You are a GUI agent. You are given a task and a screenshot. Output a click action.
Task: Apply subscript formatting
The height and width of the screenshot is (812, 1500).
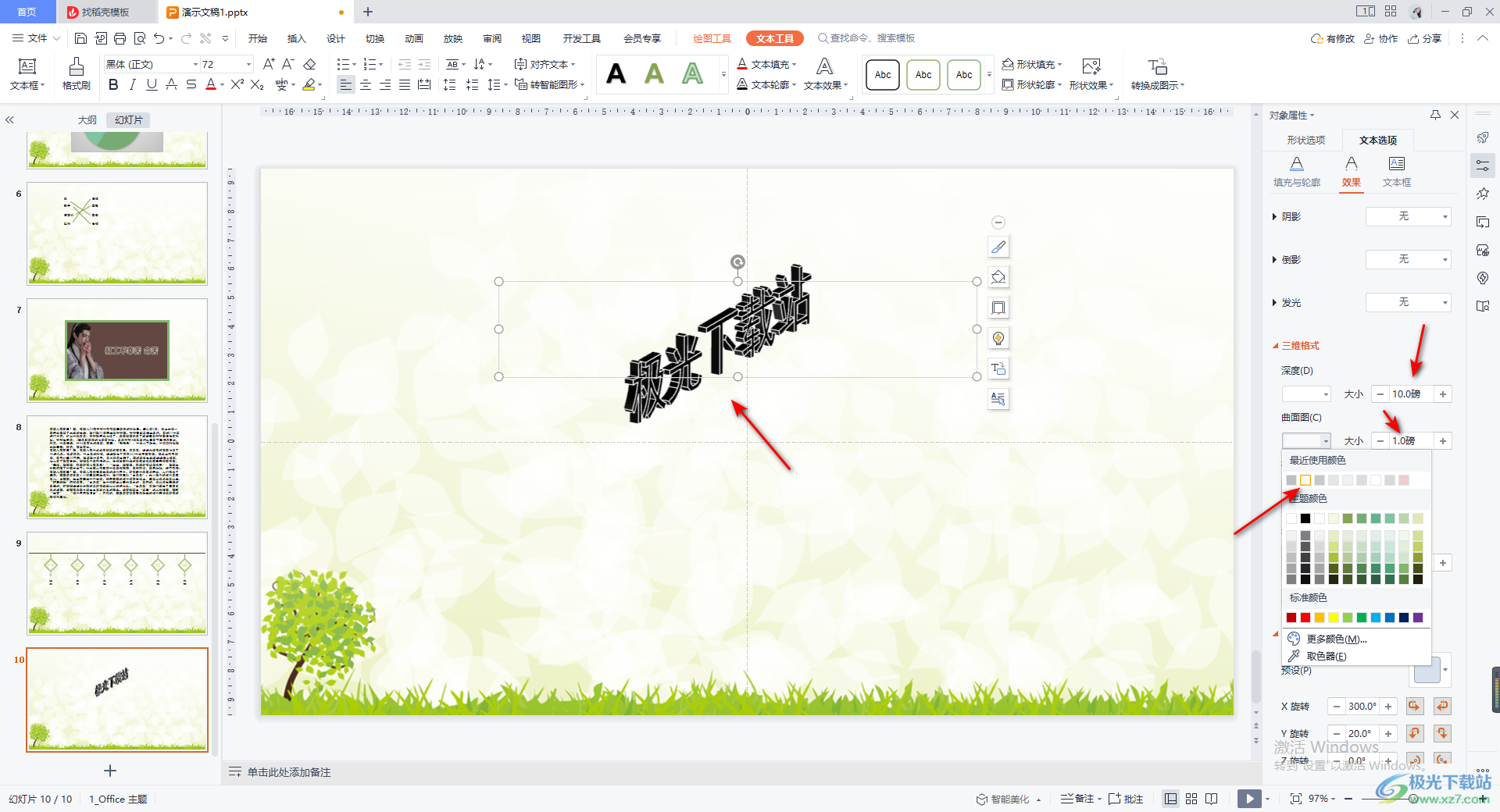[257, 84]
